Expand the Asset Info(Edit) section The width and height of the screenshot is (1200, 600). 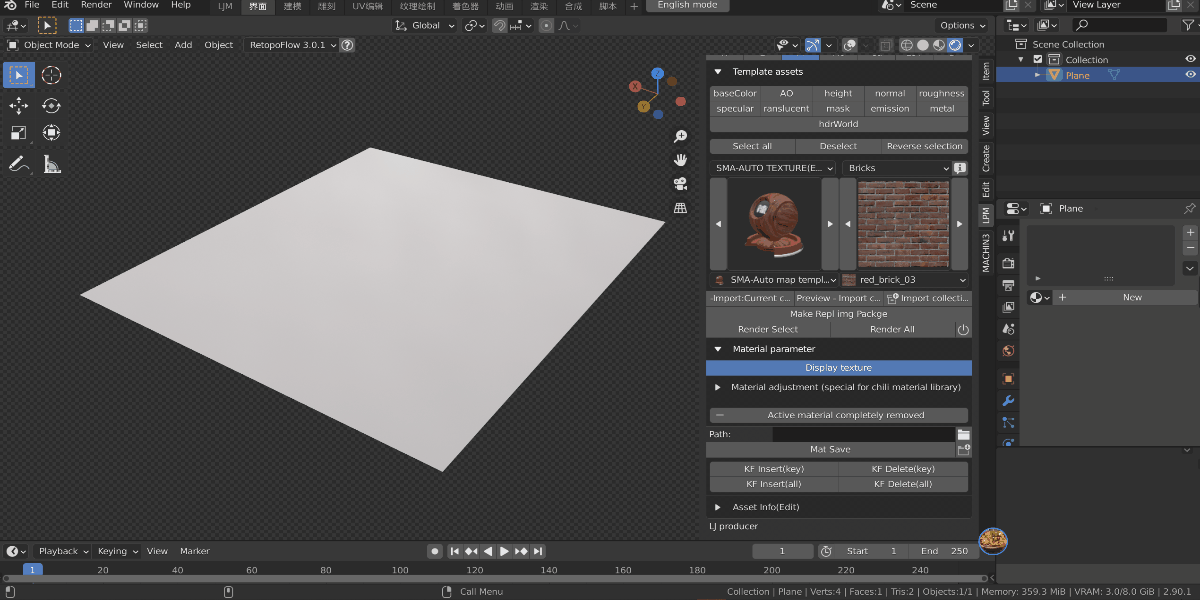tap(718, 507)
